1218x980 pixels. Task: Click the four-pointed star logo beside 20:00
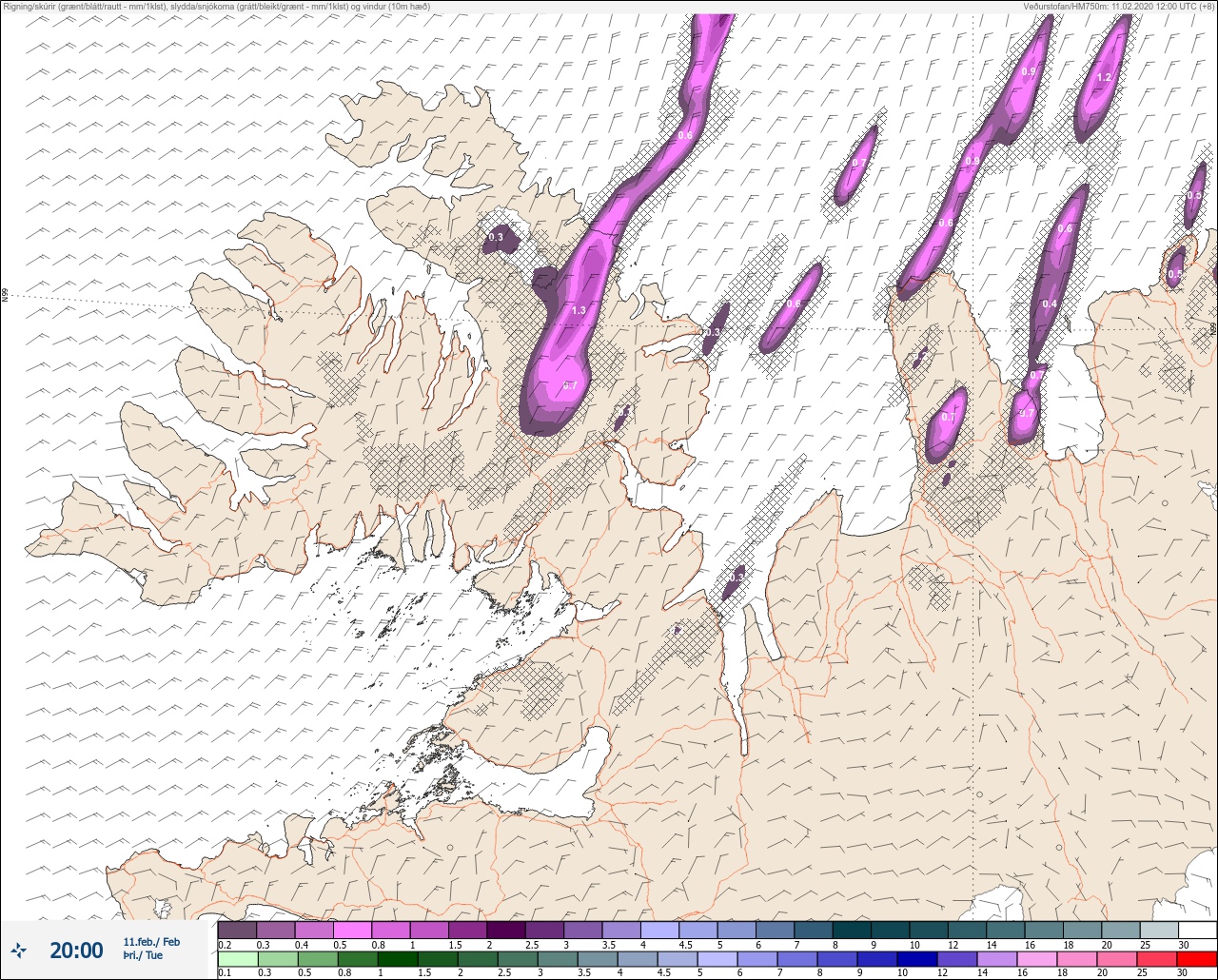click(18, 950)
